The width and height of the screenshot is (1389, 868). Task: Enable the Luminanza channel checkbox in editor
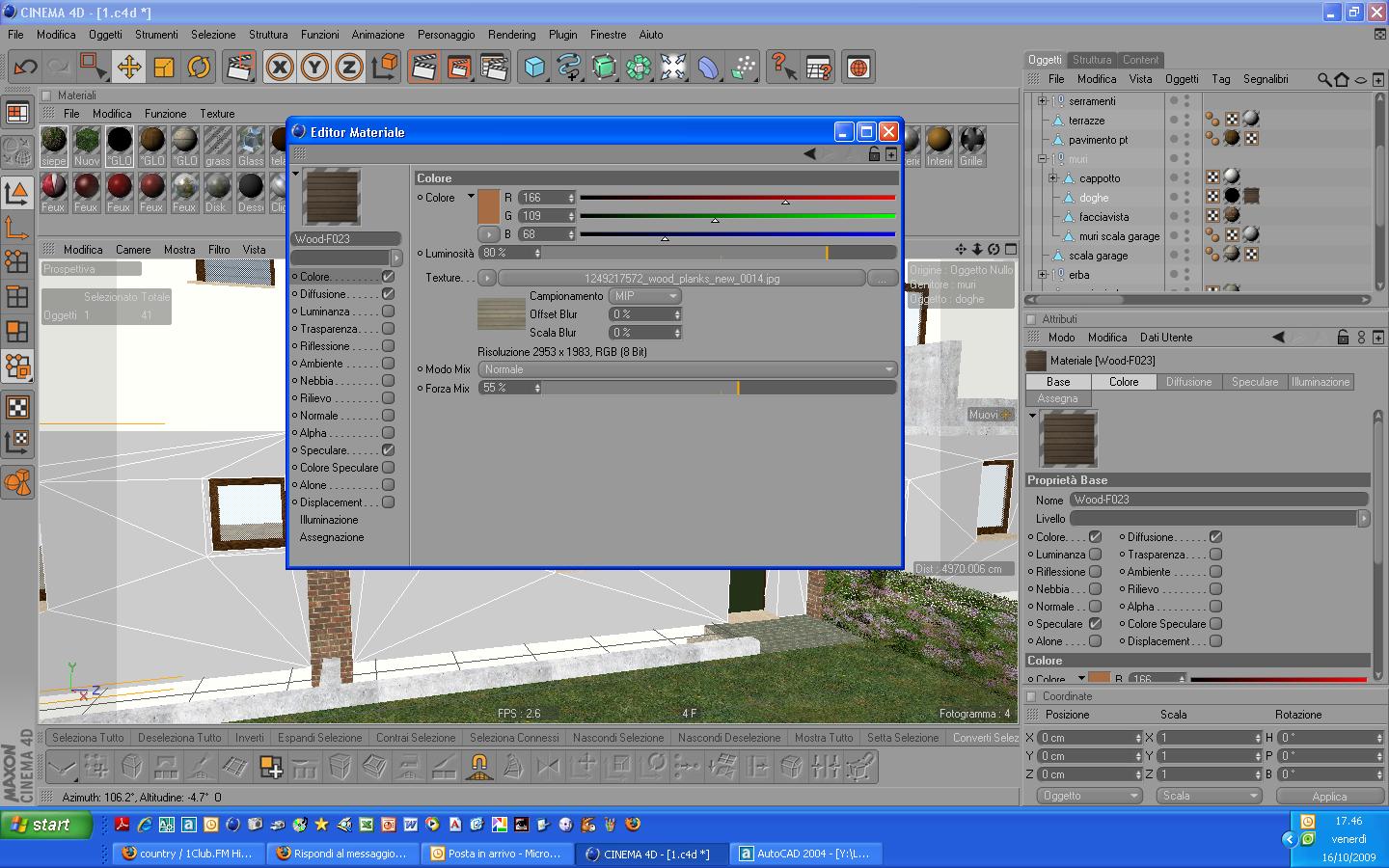pyautogui.click(x=388, y=312)
